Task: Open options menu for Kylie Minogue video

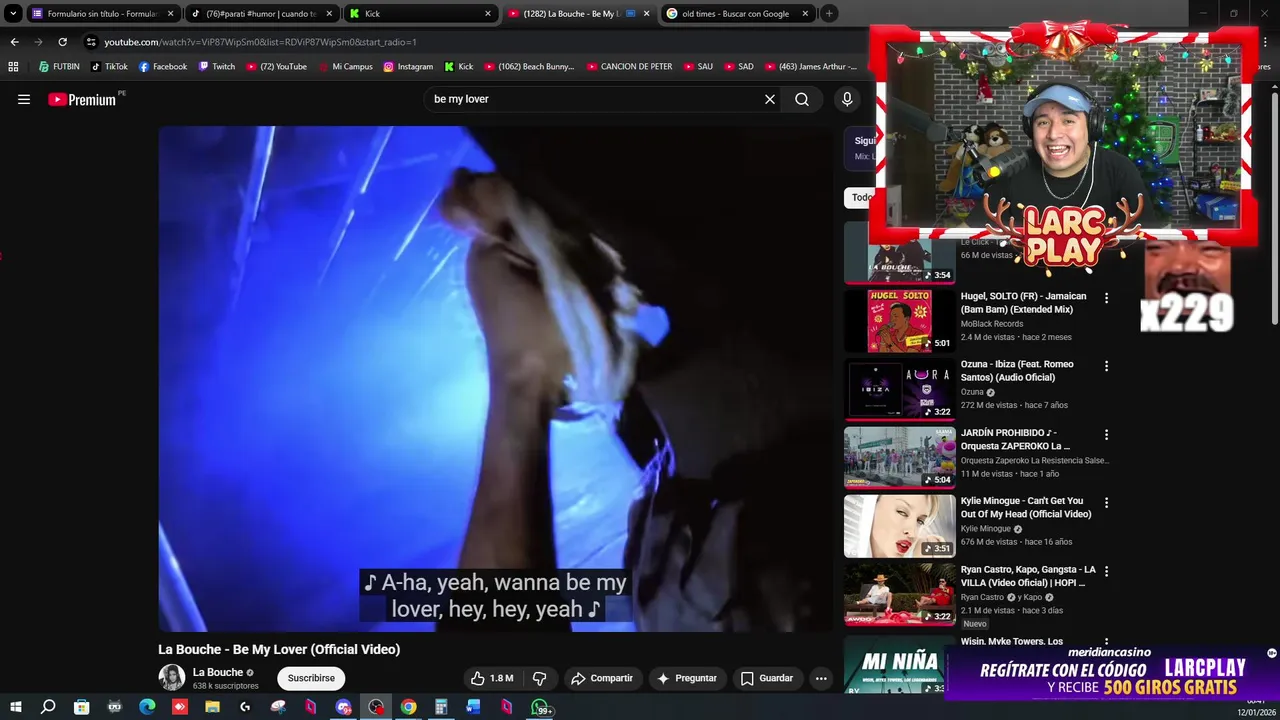Action: click(1106, 503)
